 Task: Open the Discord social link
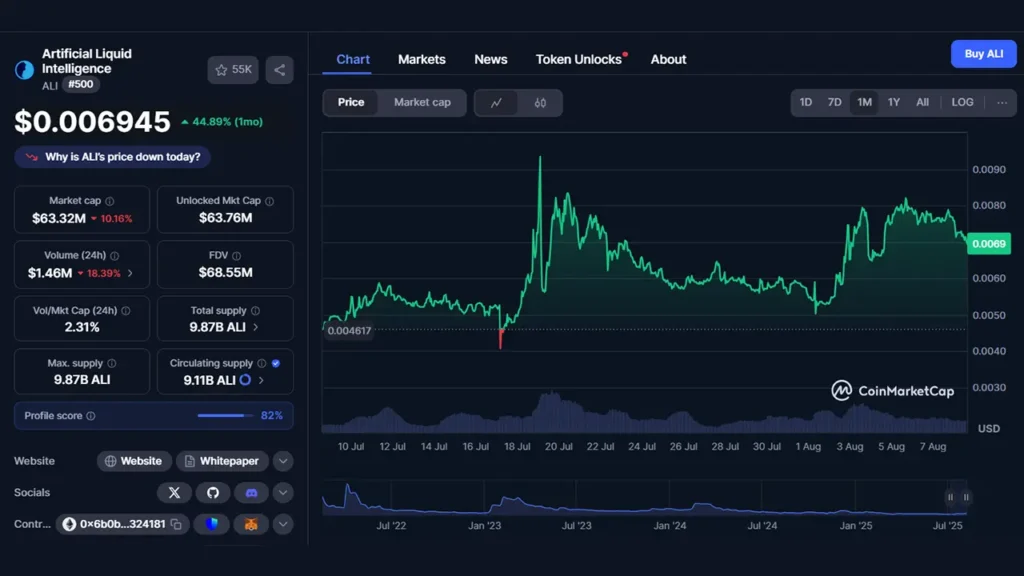click(251, 492)
